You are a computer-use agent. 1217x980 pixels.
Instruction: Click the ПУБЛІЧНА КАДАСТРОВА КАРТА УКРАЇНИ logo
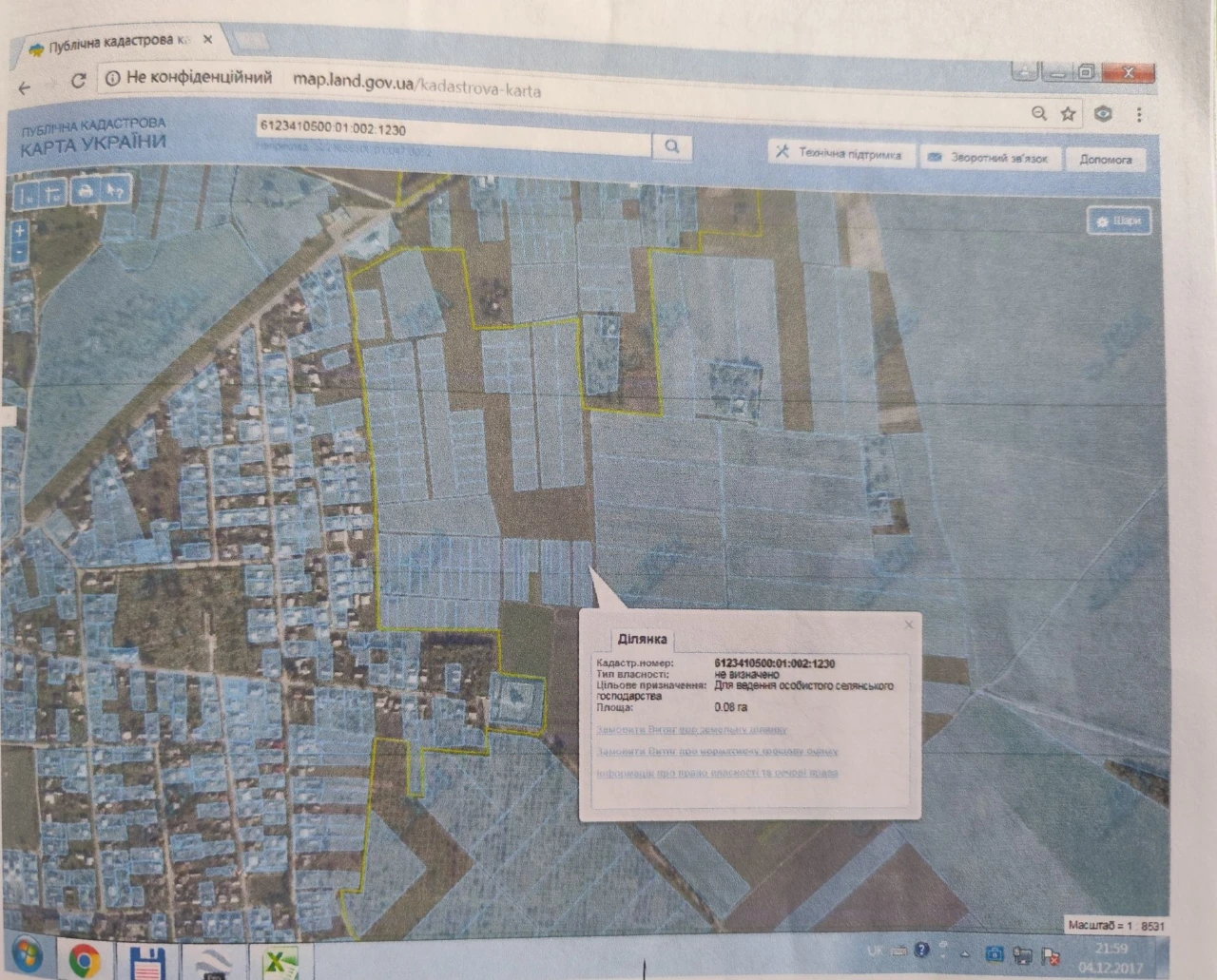[x=93, y=136]
